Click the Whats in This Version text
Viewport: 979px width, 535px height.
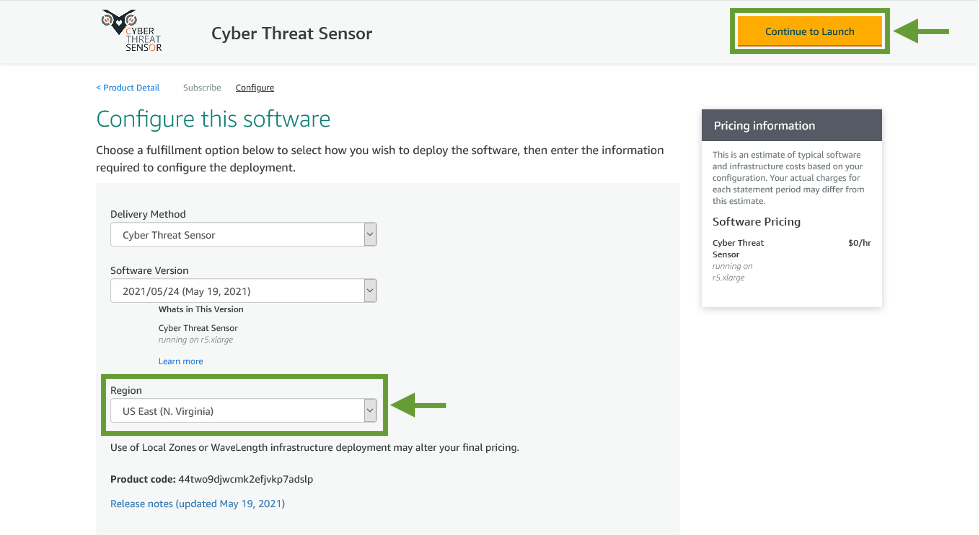[x=200, y=309]
